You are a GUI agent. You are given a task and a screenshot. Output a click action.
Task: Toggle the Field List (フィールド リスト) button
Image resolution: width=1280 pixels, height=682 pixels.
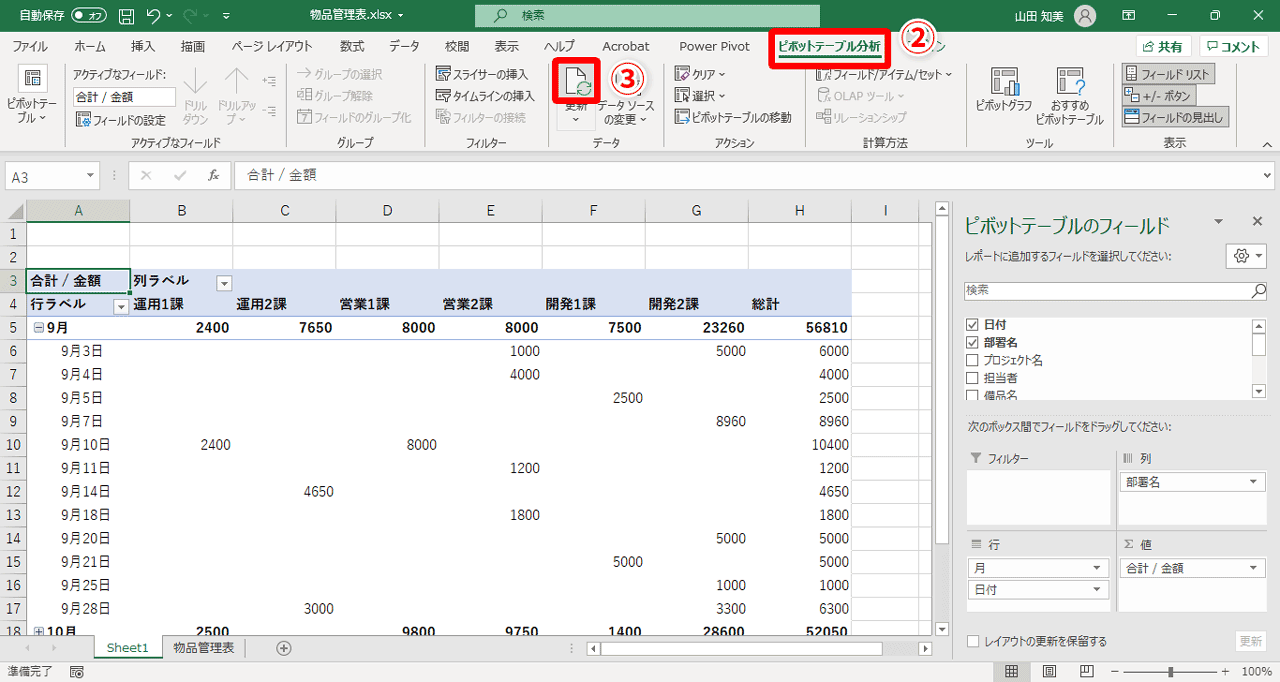tap(1168, 74)
